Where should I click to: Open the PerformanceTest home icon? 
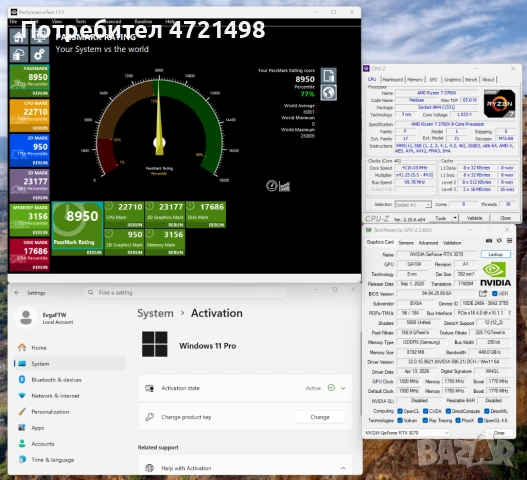point(19,36)
